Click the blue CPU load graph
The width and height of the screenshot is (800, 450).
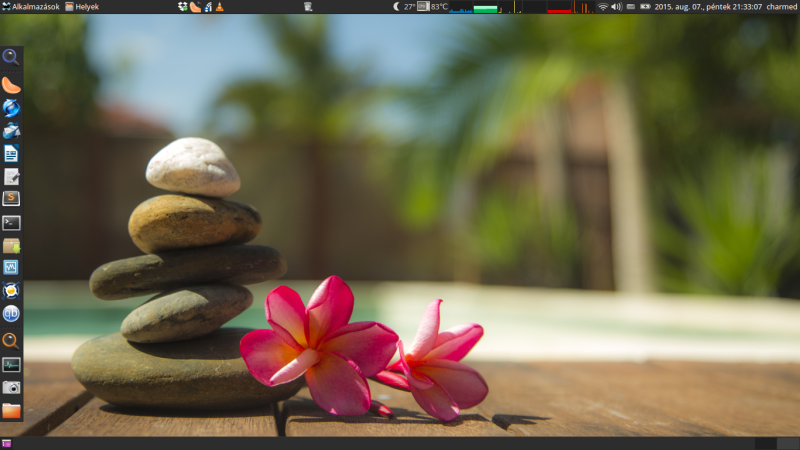(x=461, y=7)
